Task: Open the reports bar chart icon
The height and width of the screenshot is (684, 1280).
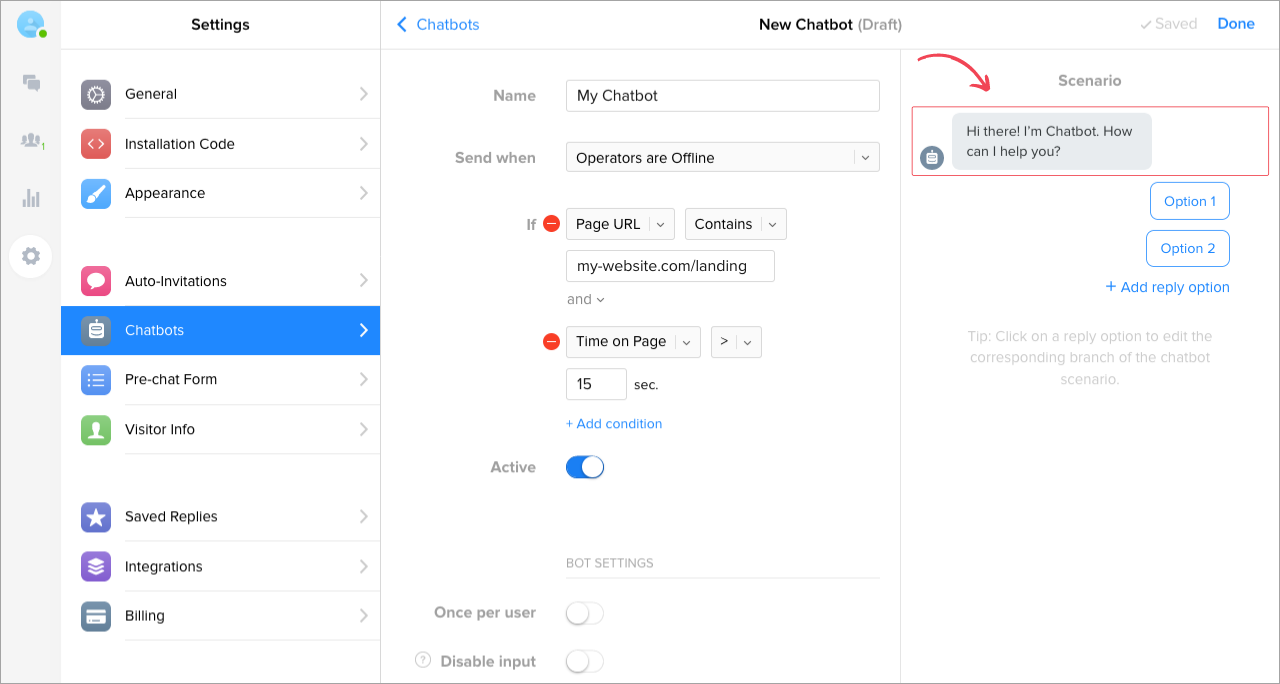Action: [x=31, y=198]
